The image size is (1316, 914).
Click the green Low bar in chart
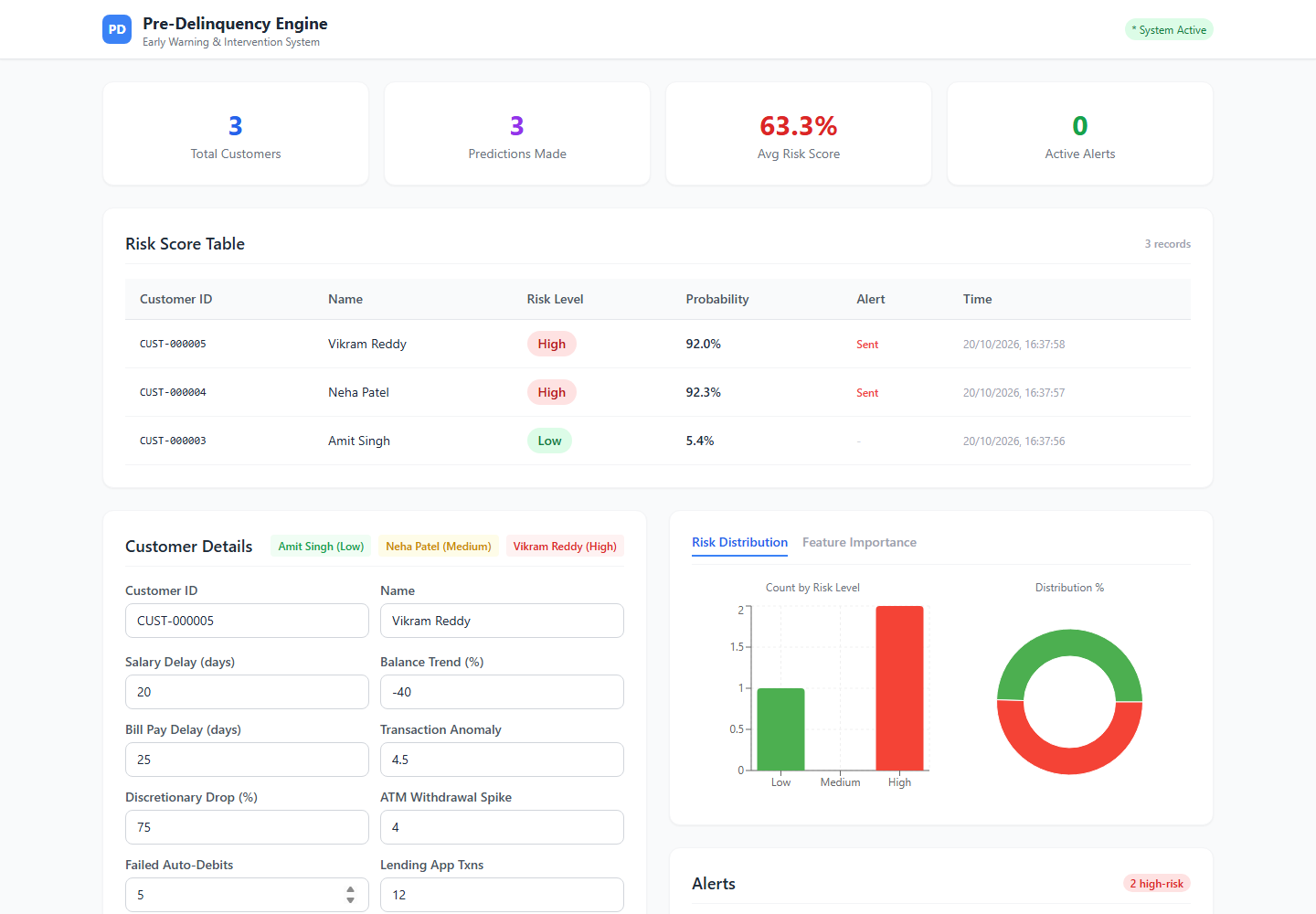coord(780,729)
